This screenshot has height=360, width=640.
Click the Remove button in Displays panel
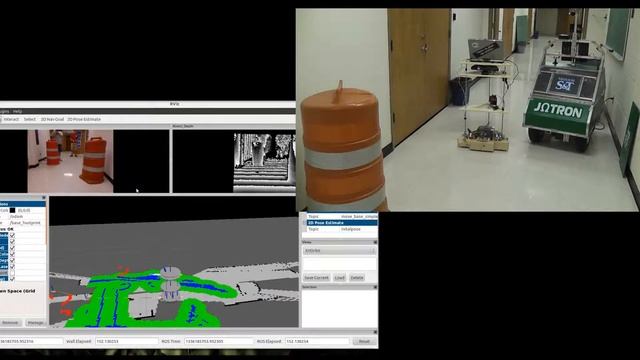point(10,322)
